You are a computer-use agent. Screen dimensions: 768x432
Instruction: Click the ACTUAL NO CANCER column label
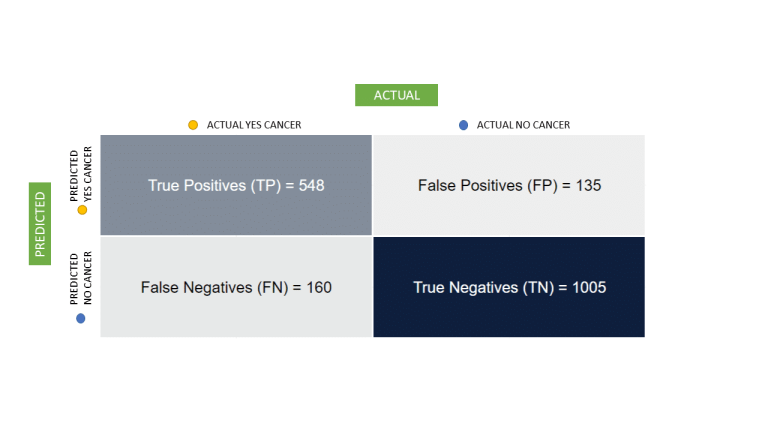pyautogui.click(x=523, y=125)
